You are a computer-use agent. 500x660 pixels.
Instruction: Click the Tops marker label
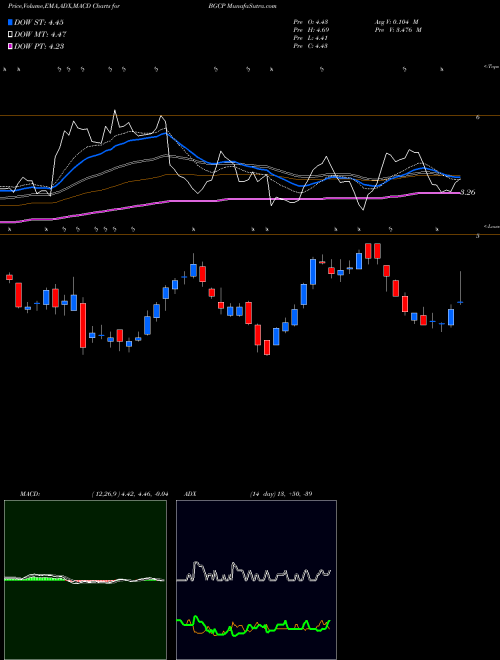(491, 67)
